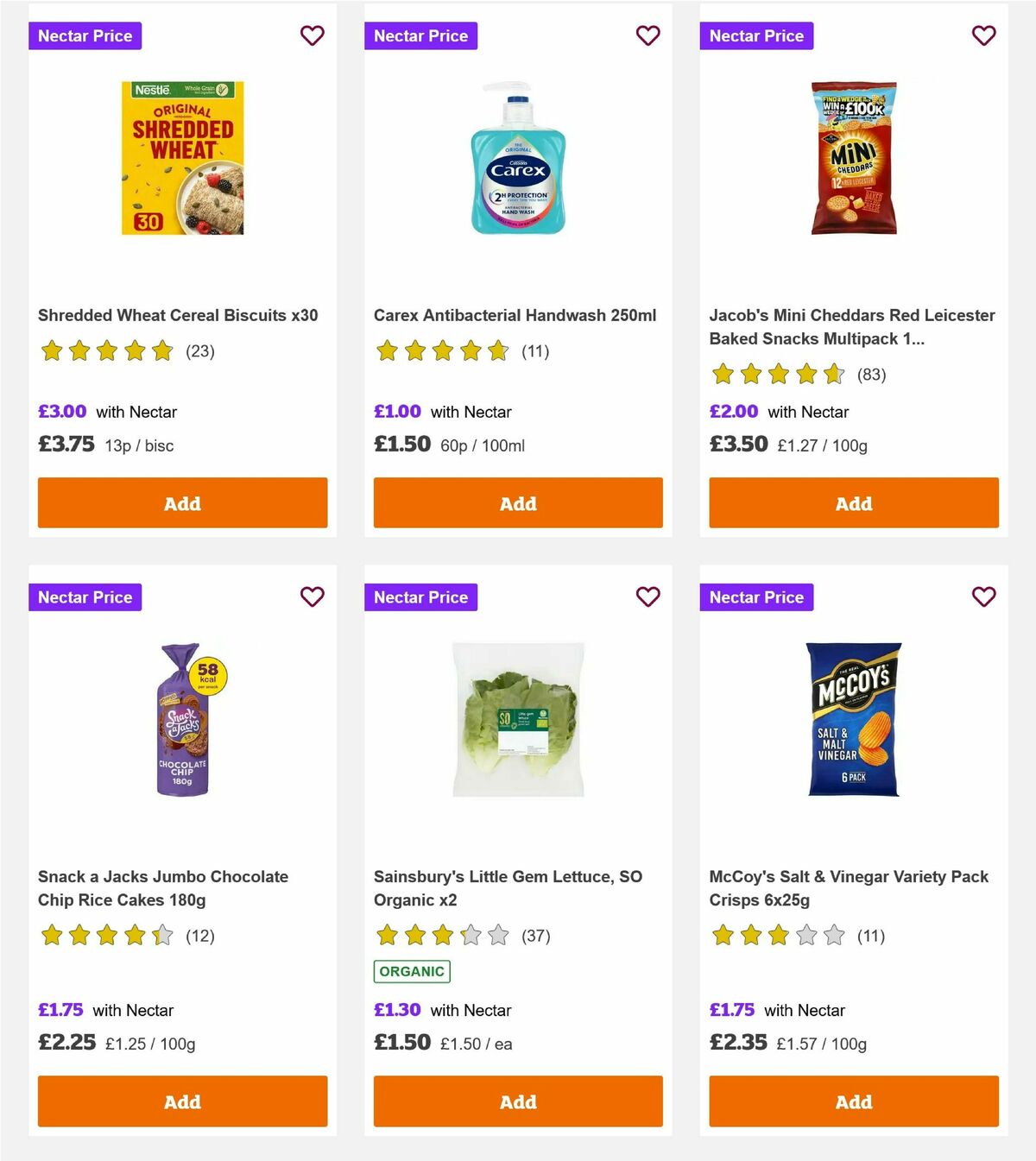Click the Nectar Price badge on Shredded Wheat
Viewport: 1036px width, 1161px height.
tap(85, 35)
